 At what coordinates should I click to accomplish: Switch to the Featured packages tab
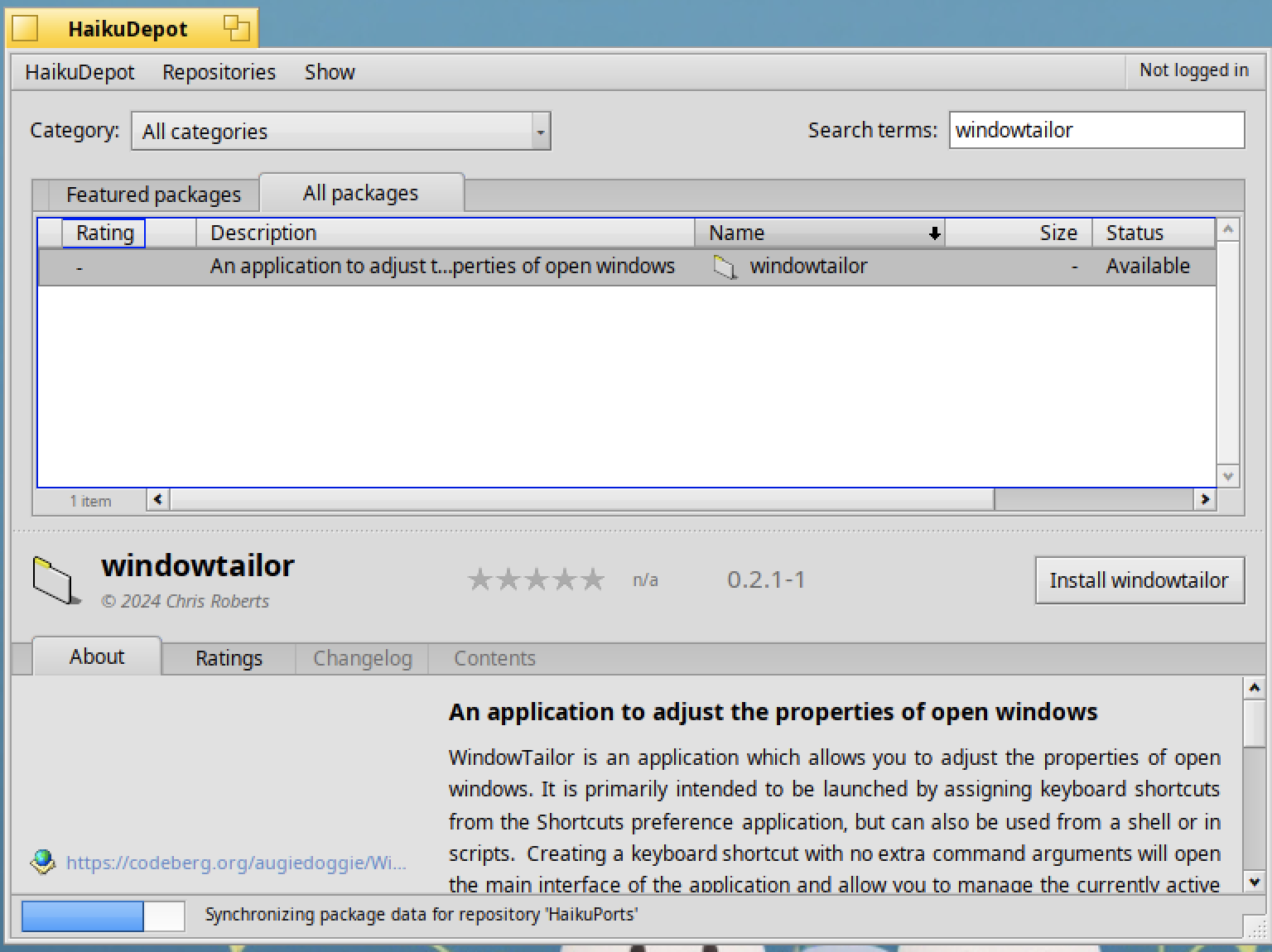point(153,195)
